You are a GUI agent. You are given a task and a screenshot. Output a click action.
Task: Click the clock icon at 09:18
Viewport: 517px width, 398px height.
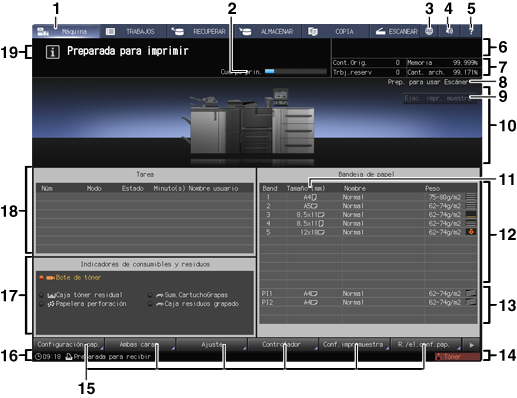click(x=38, y=357)
